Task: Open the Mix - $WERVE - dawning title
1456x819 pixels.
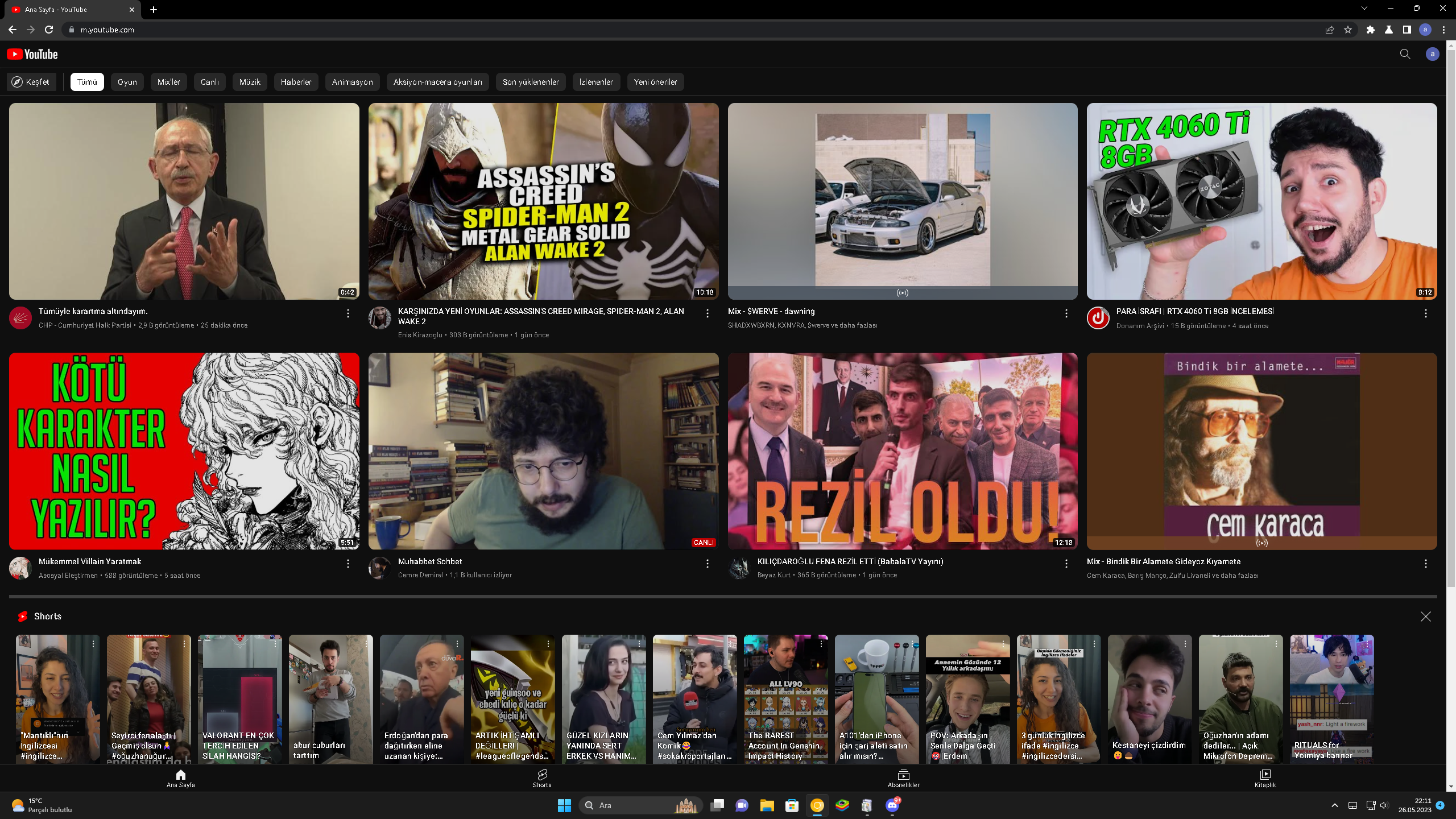Action: click(771, 311)
